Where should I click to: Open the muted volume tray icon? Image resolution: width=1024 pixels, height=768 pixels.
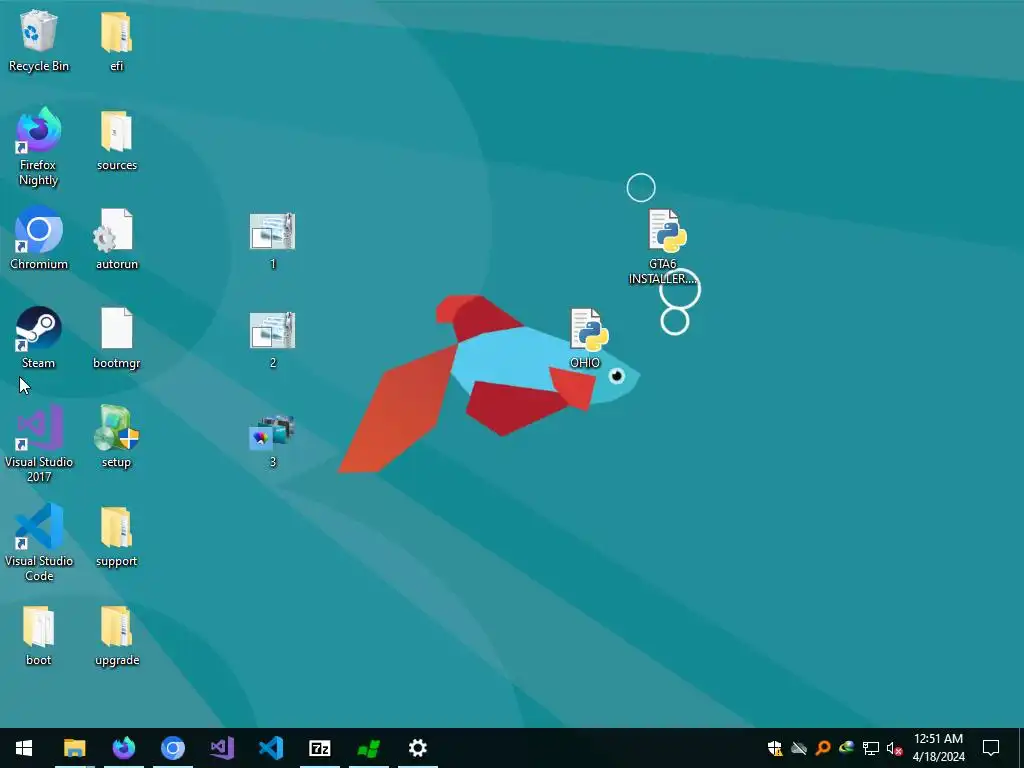tap(894, 748)
